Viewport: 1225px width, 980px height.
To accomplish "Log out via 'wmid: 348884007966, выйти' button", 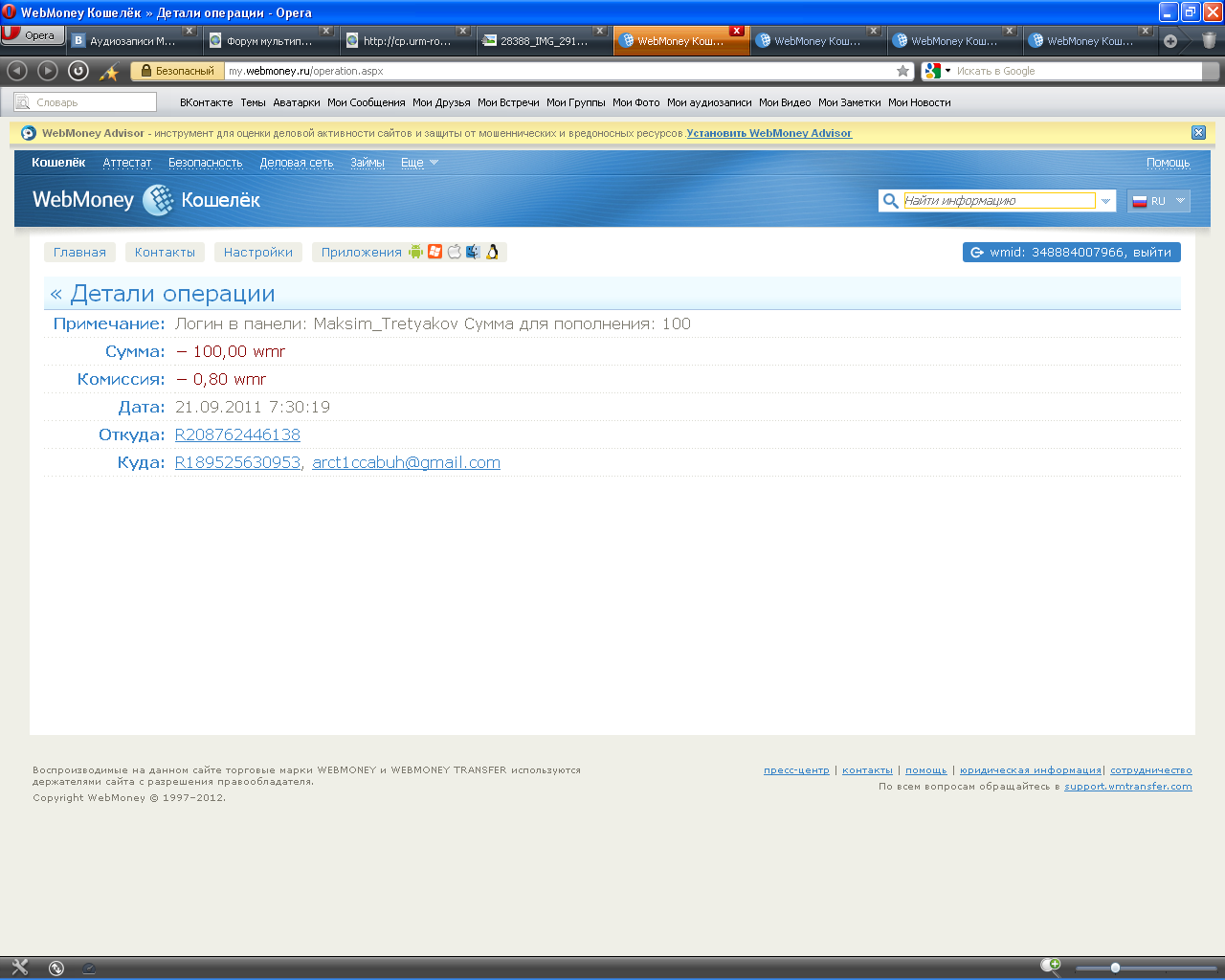I will click(x=1072, y=253).
